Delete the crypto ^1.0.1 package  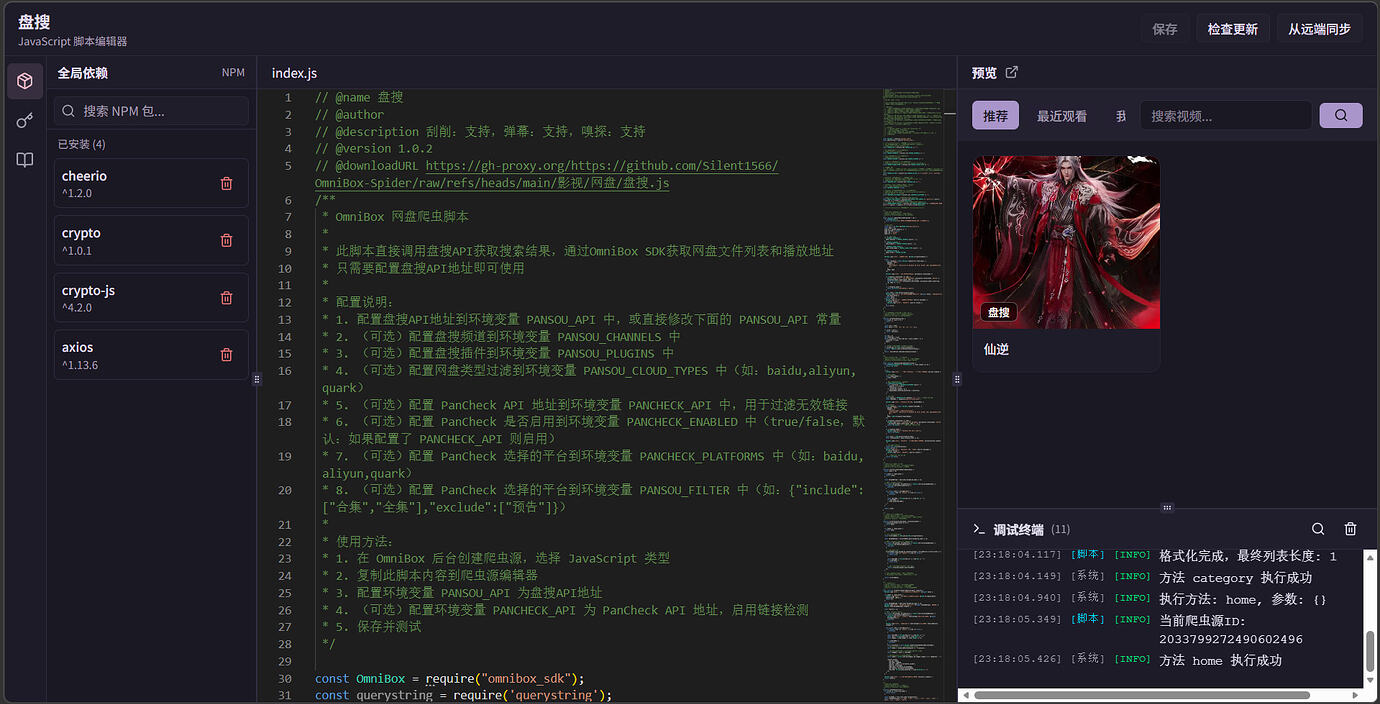tap(226, 241)
